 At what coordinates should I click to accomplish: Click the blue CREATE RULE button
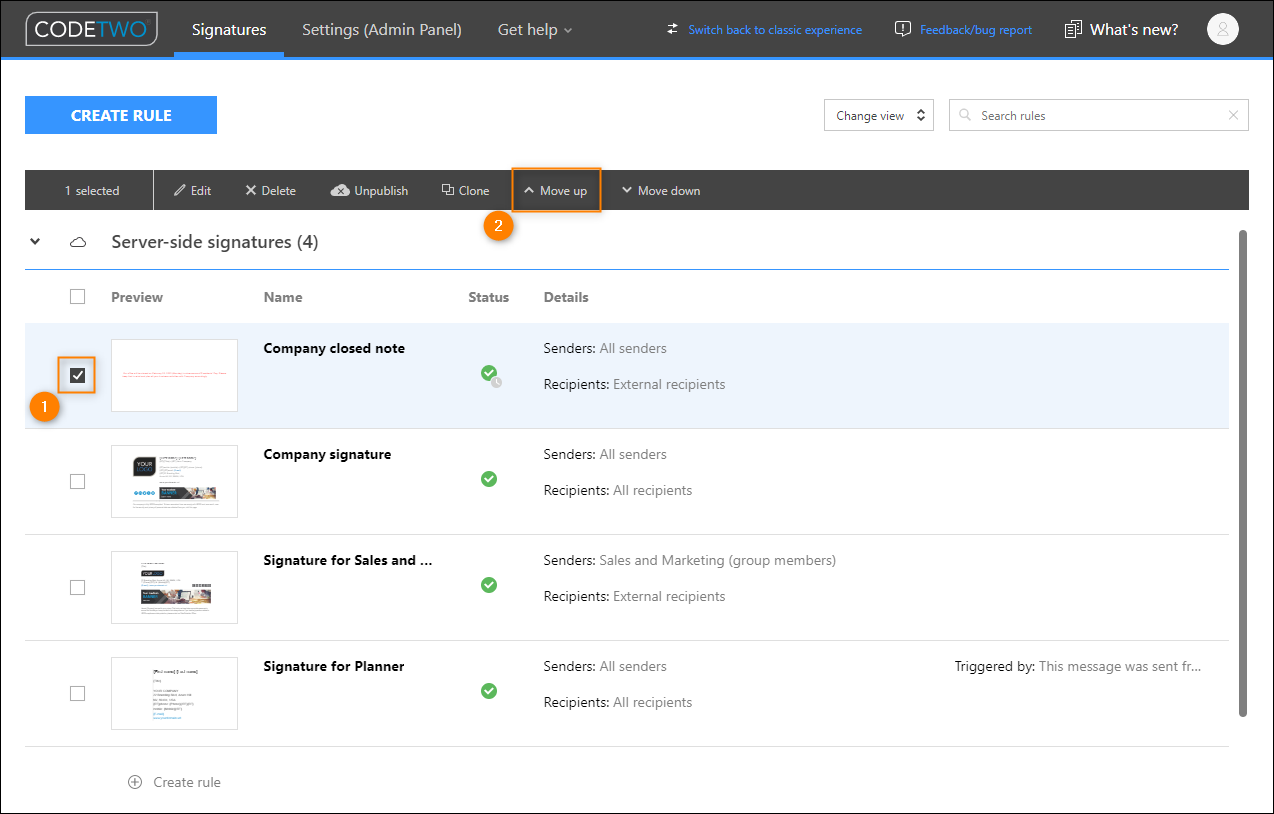tap(121, 115)
